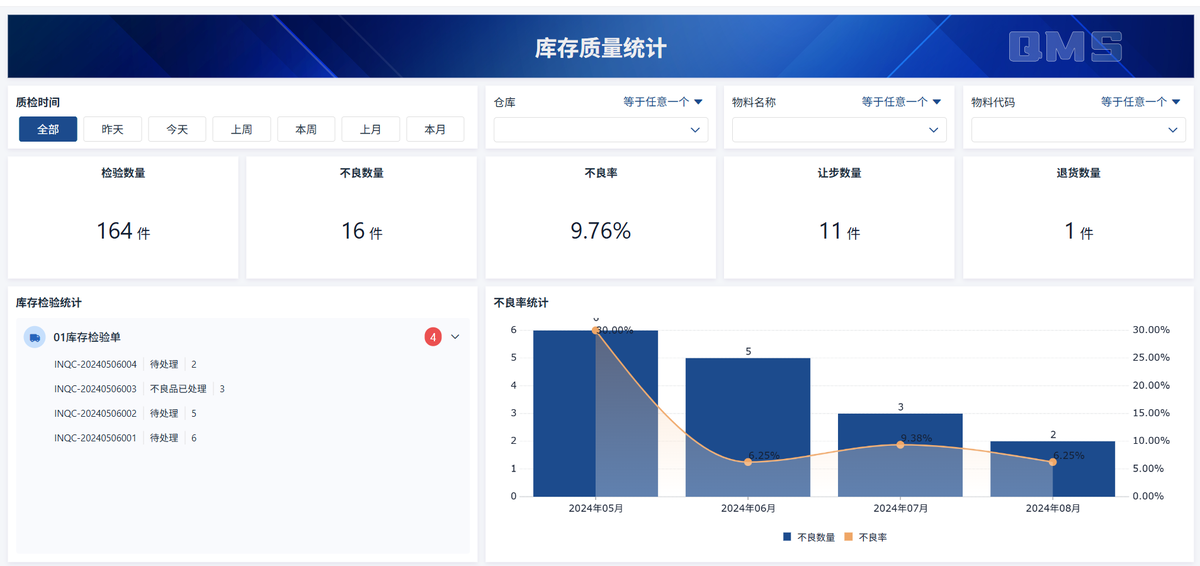Open 物料代码 condition dropdown 等于任意一个
The image size is (1200, 566).
[1141, 101]
